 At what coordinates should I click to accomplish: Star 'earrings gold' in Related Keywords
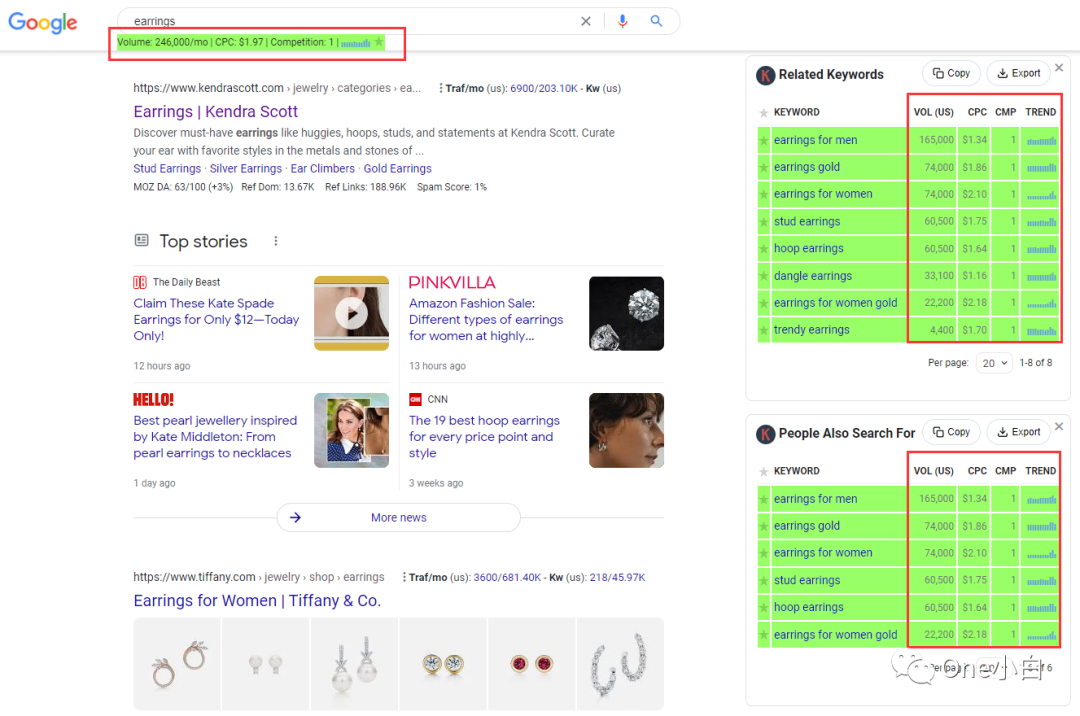pyautogui.click(x=763, y=167)
